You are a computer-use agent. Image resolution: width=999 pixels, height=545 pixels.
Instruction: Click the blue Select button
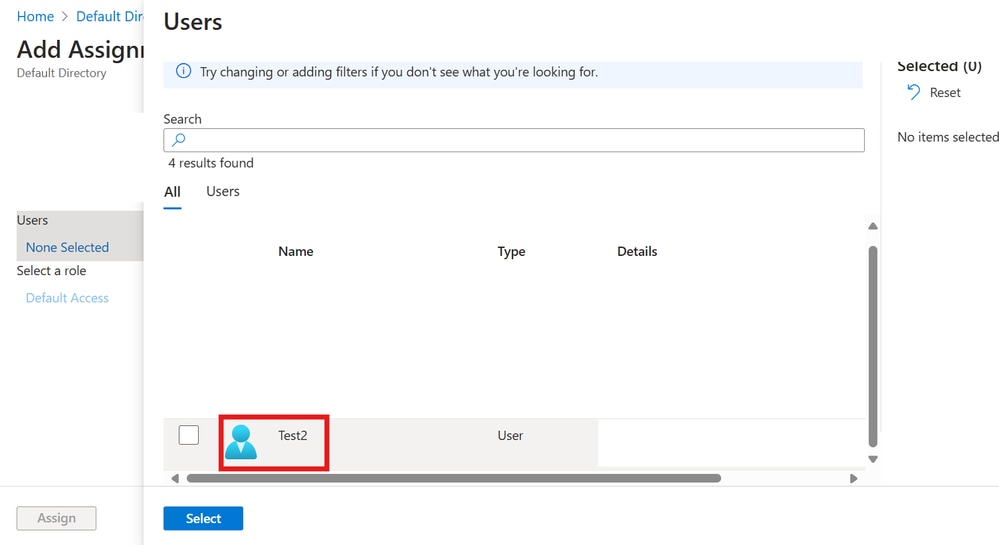point(203,518)
